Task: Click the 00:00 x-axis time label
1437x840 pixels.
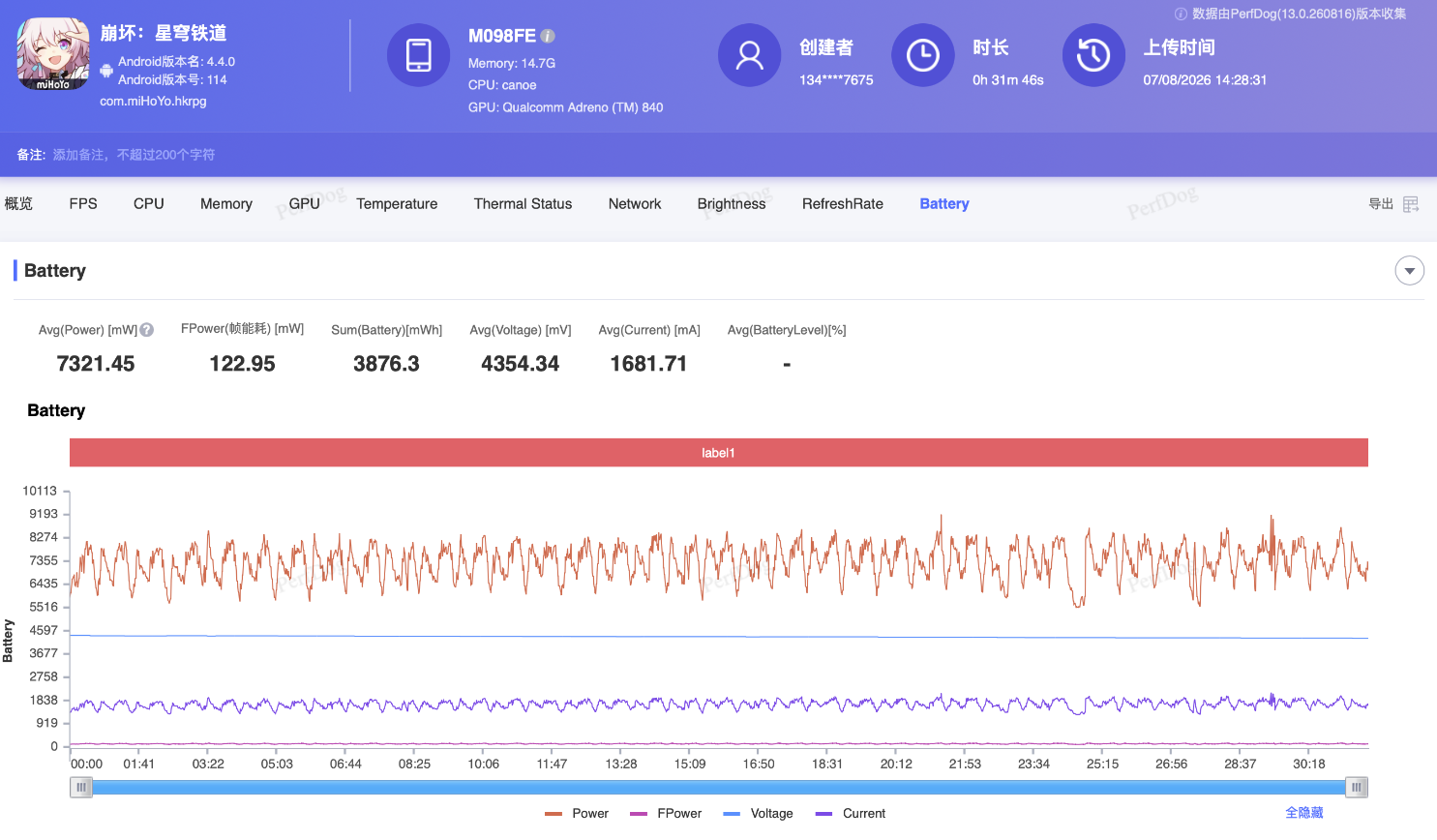Action: 86,764
